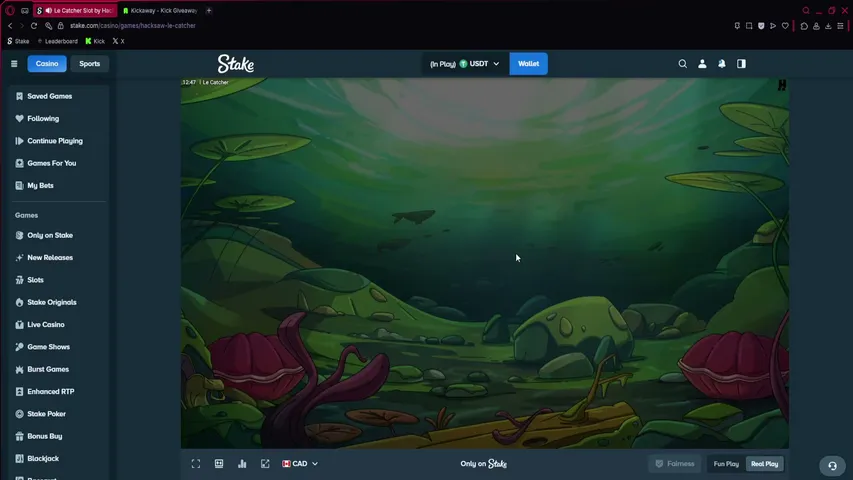Image resolution: width=853 pixels, height=480 pixels.
Task: Open the Leaderboard bookmark
Action: point(58,41)
